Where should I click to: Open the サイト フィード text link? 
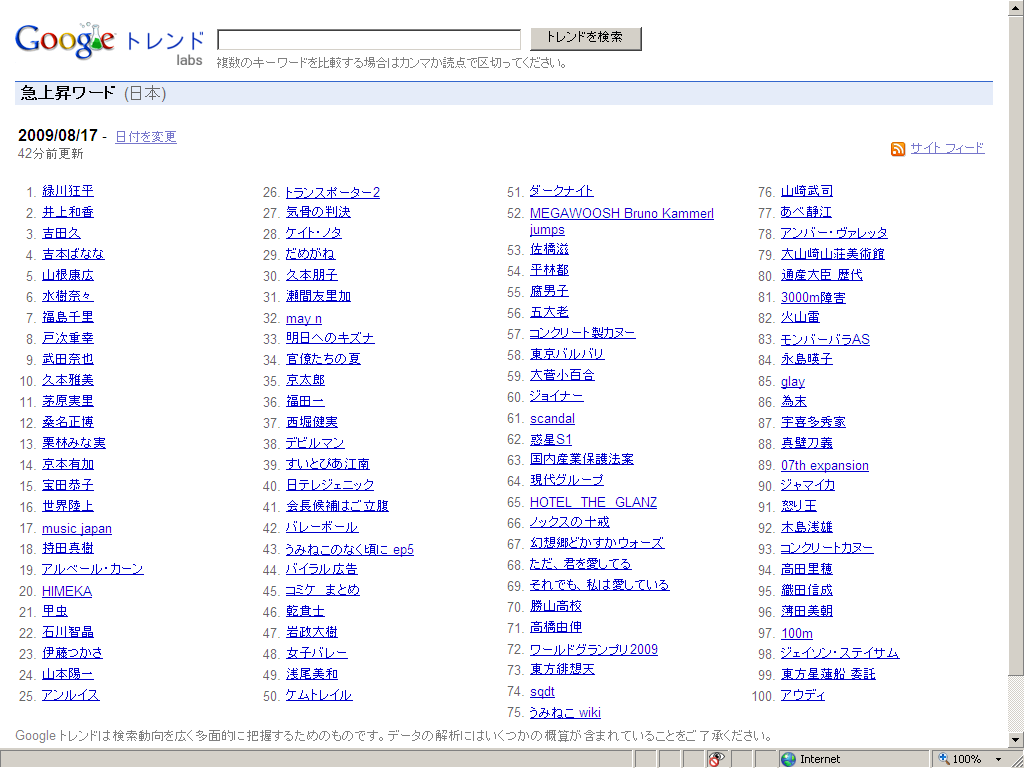click(947, 148)
